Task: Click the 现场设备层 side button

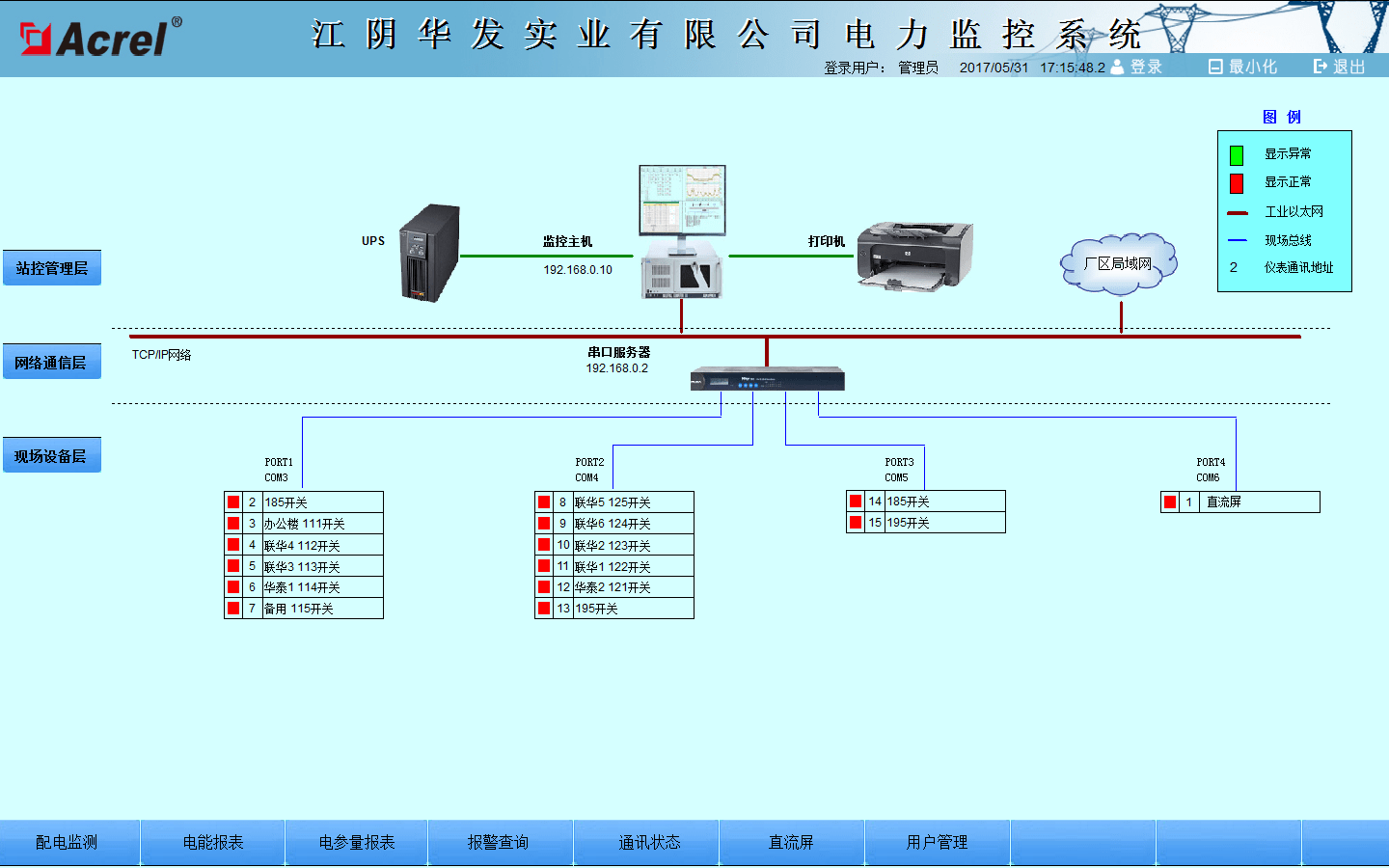Action: [52, 456]
